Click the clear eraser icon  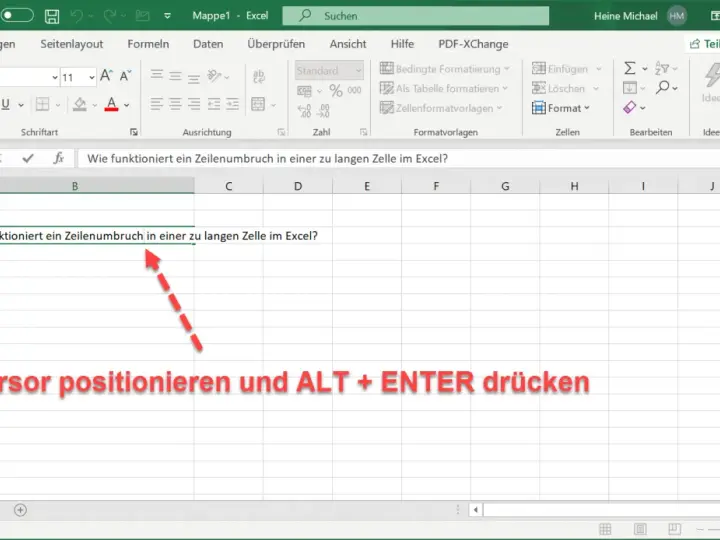pyautogui.click(x=630, y=107)
